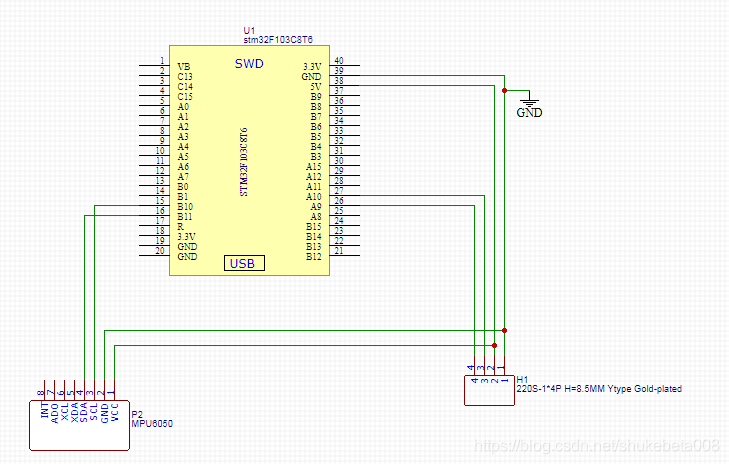Click the B10 pin label on U1
This screenshot has width=729, height=464.
coord(185,206)
